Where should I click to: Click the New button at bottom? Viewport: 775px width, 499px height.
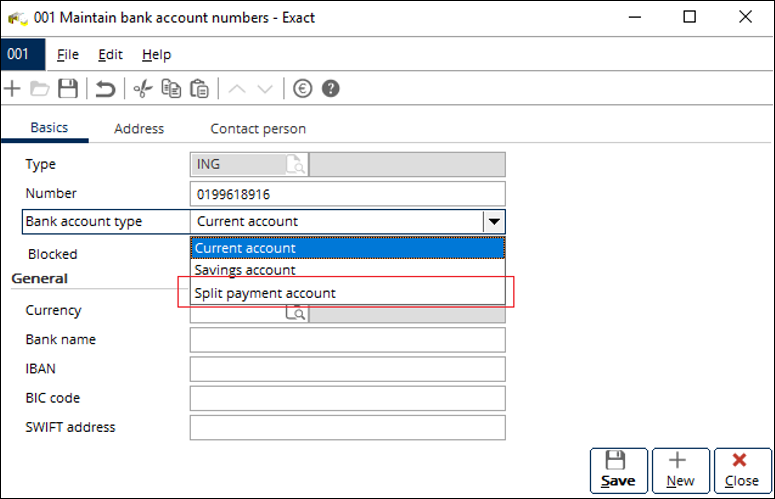click(680, 470)
